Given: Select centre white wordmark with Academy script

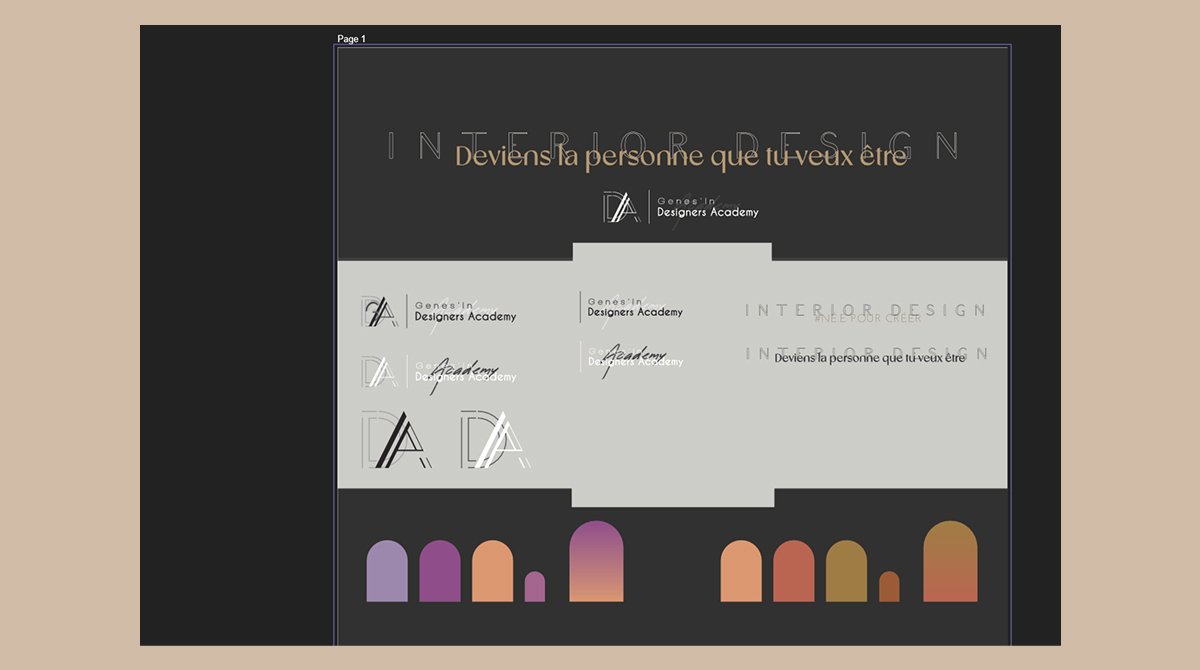Looking at the screenshot, I should pos(632,358).
